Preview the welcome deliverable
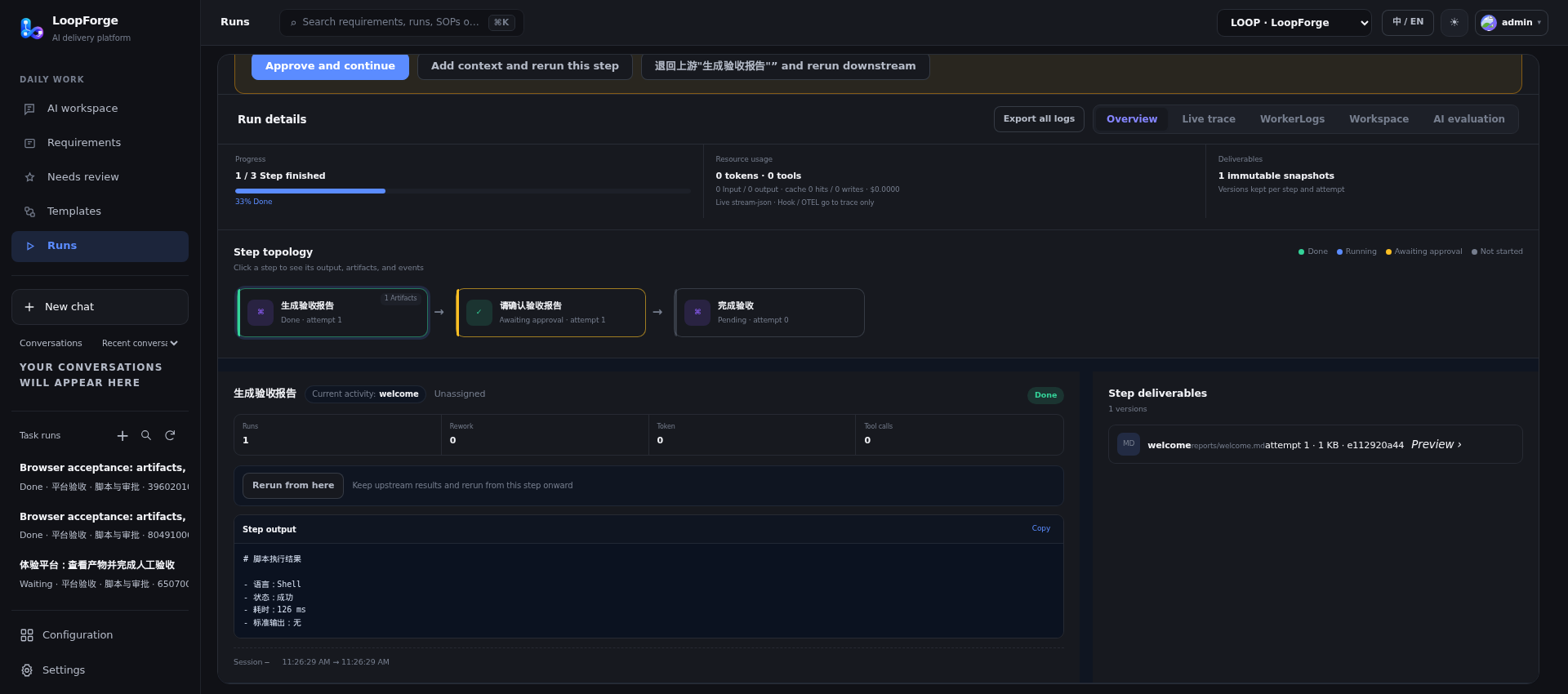1568x694 pixels. pyautogui.click(x=1436, y=445)
